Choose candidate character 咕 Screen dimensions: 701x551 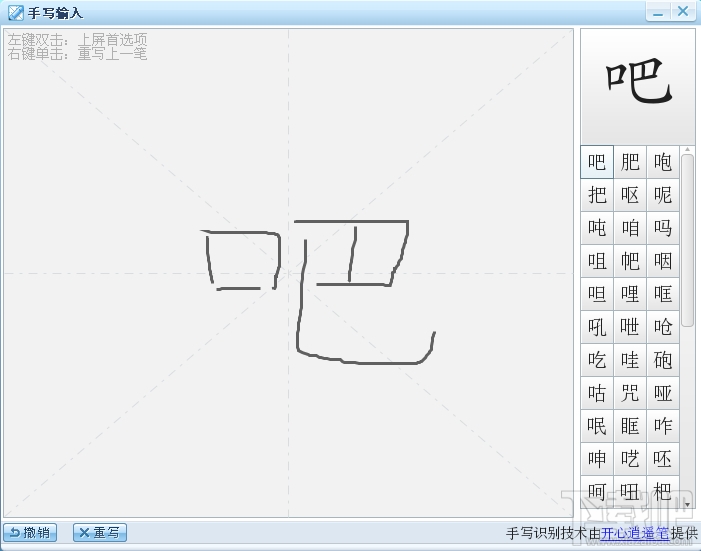(x=597, y=394)
